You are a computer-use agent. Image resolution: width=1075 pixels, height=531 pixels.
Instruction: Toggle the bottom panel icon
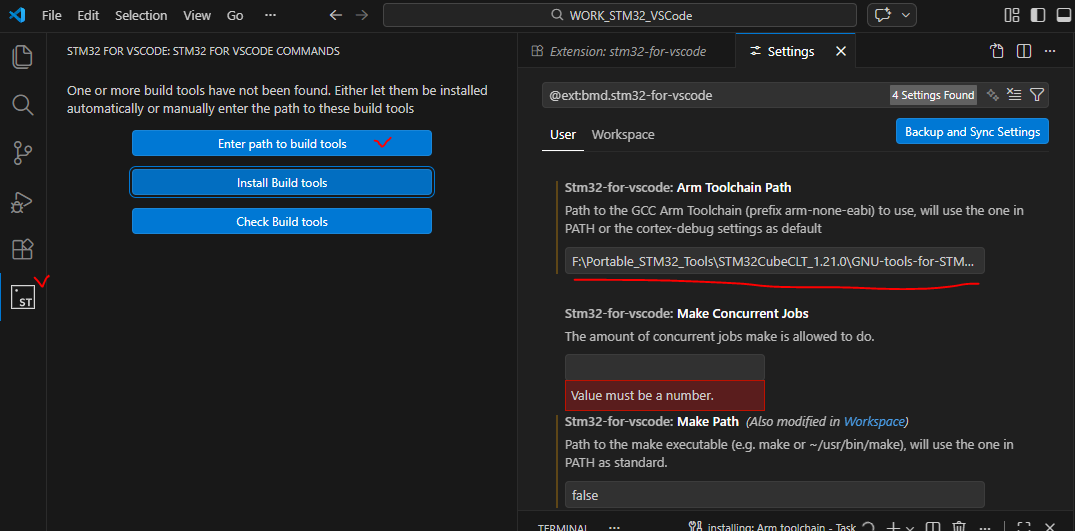pos(1063,15)
